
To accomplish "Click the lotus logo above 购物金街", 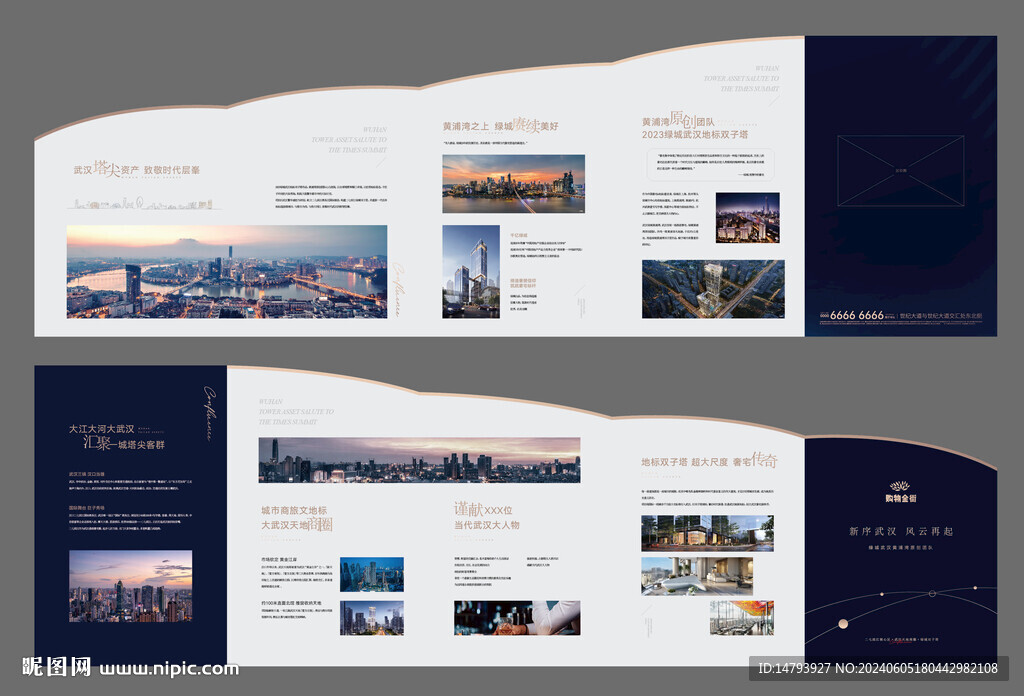I will click(900, 486).
